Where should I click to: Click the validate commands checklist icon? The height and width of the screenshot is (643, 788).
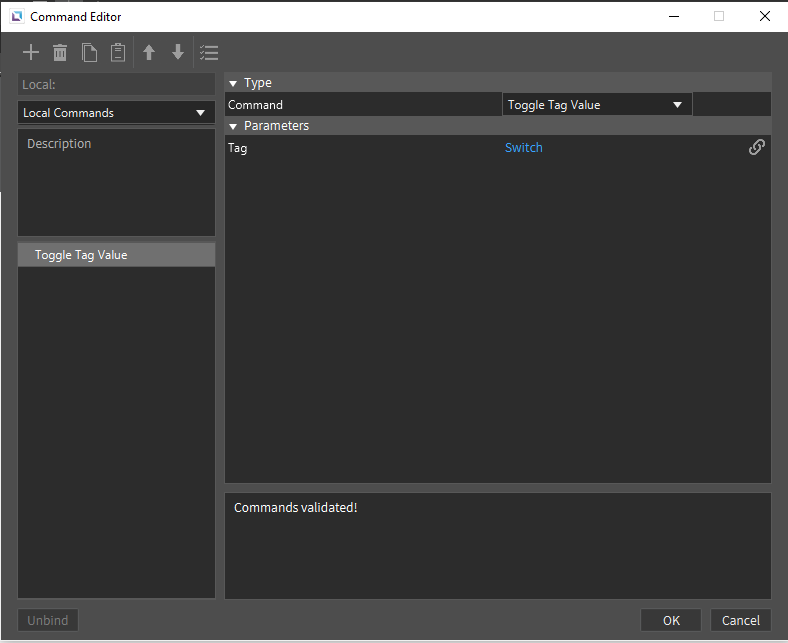[209, 53]
